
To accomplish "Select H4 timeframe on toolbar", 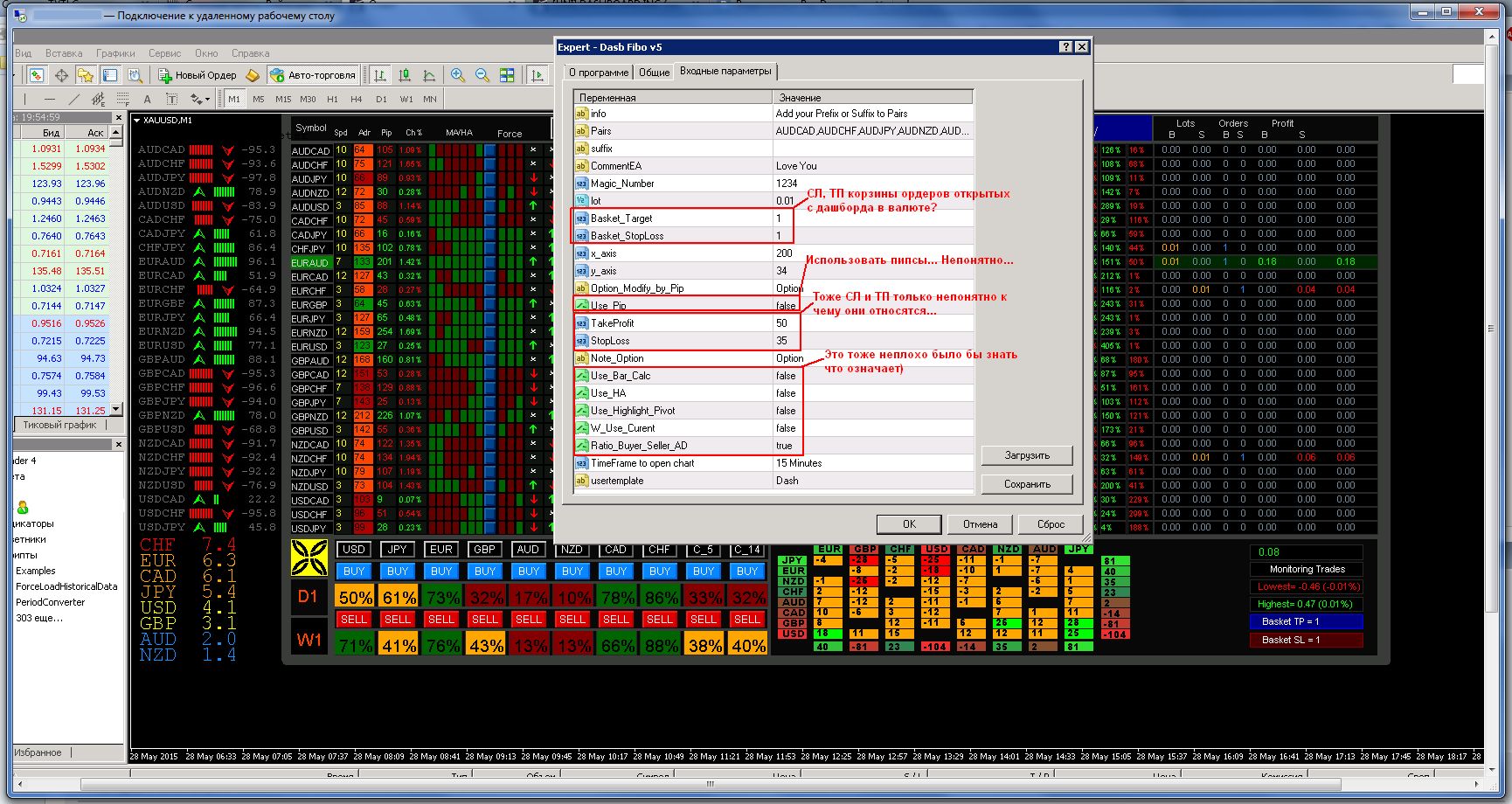I will [357, 100].
